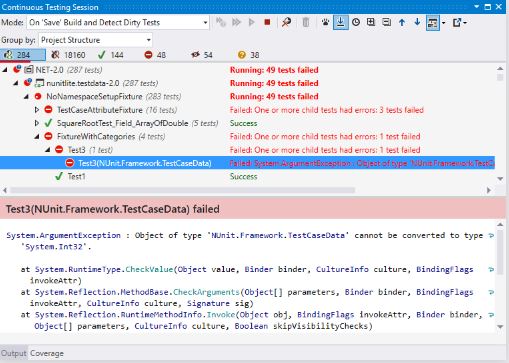Open MethodBase.CheckArguments stack link

(206, 292)
